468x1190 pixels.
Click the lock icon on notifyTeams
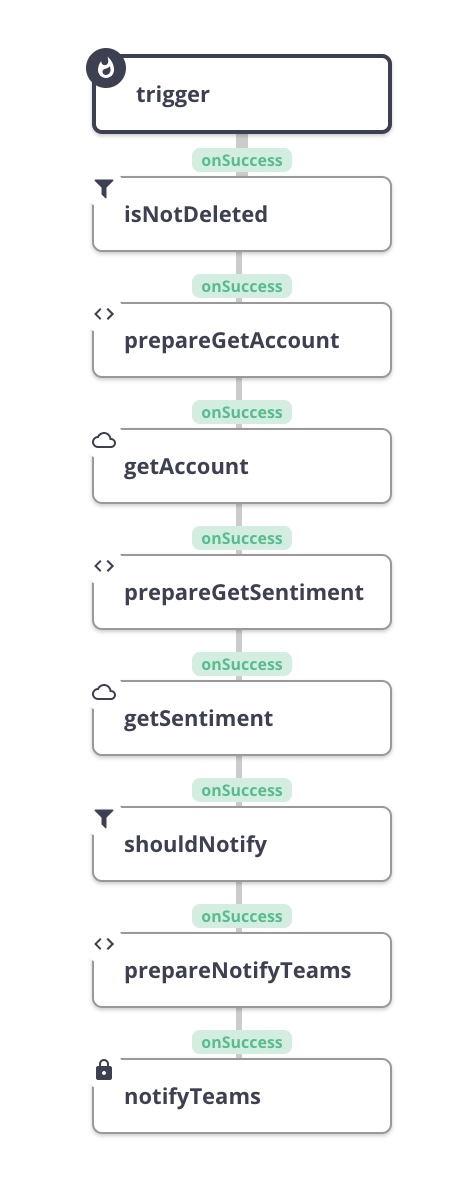[x=104, y=1070]
